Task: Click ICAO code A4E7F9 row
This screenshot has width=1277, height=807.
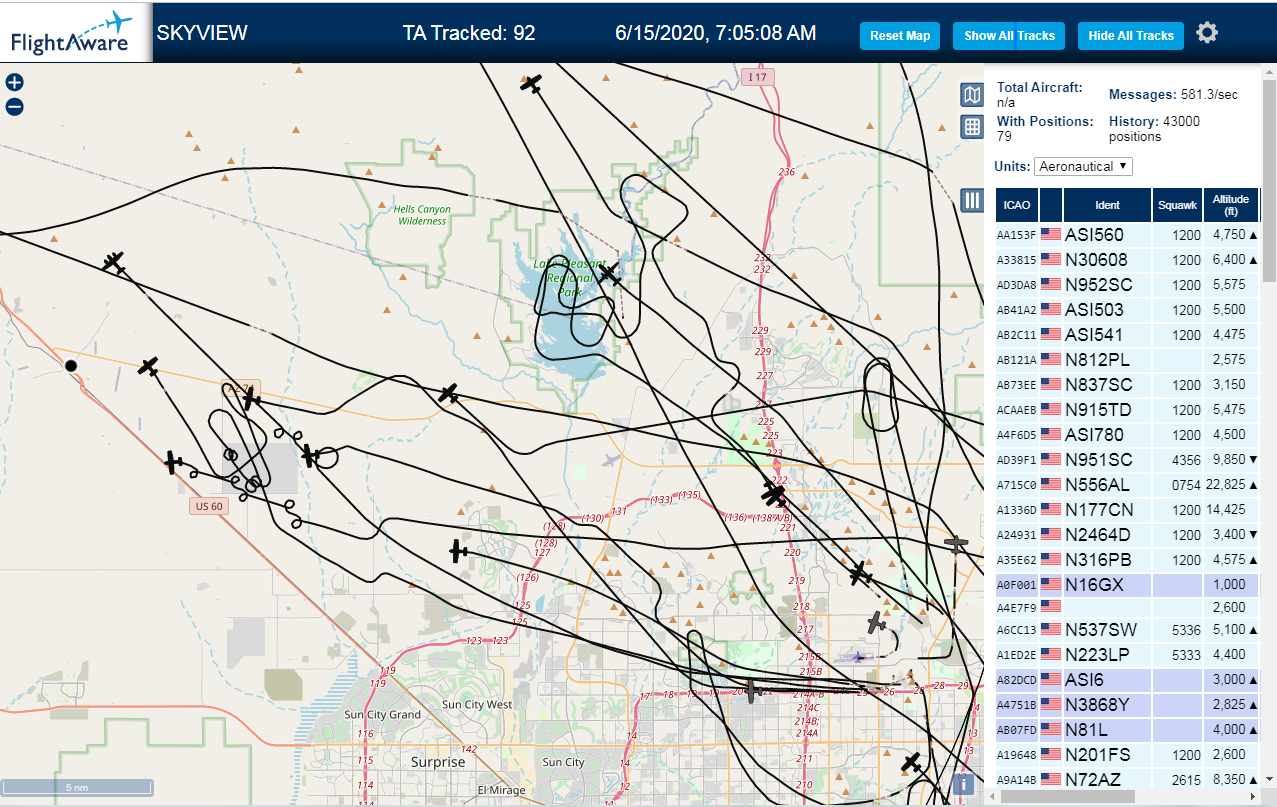Action: point(1128,607)
